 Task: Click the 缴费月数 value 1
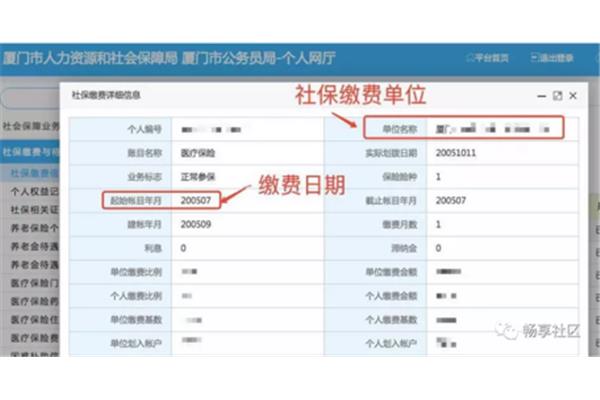(438, 224)
